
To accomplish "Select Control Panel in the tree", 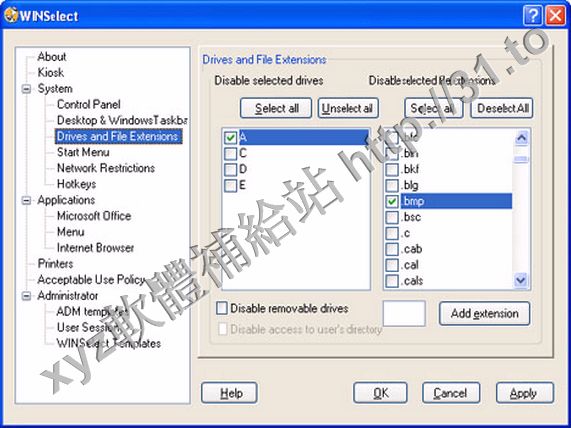I will tap(88, 105).
